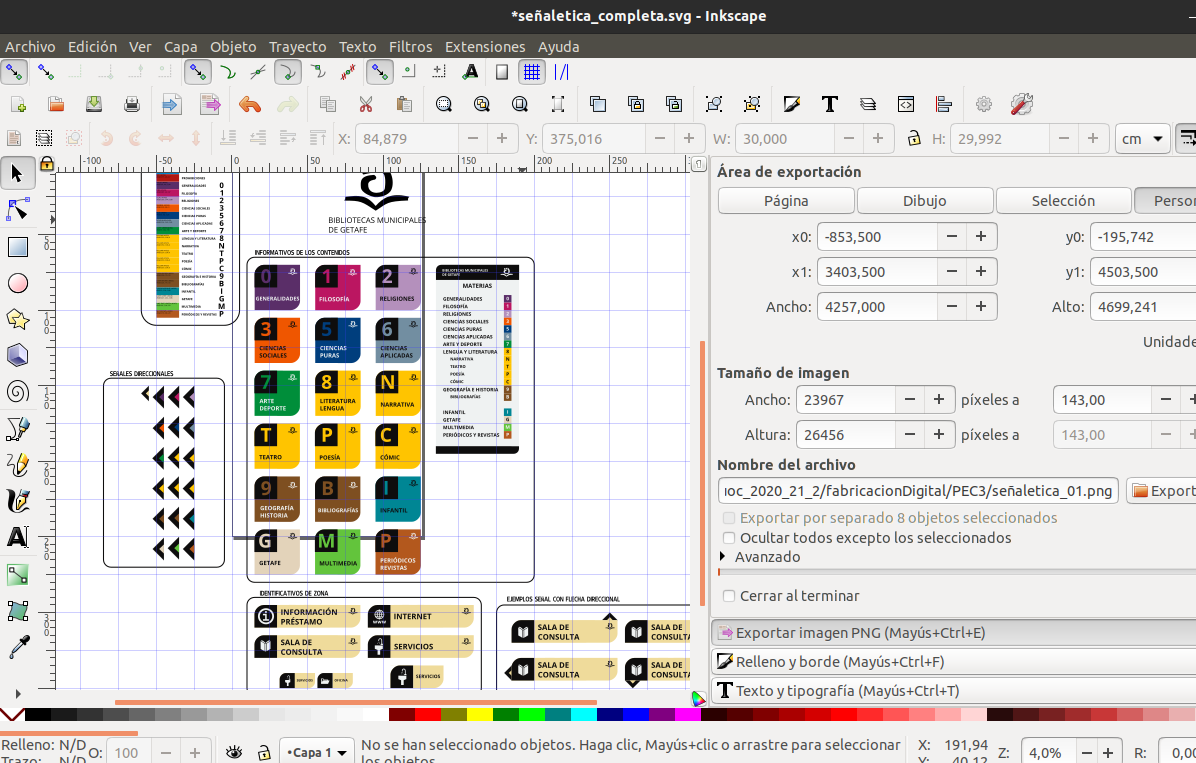
Task: Toggle current layer visibility eye
Action: pyautogui.click(x=233, y=752)
